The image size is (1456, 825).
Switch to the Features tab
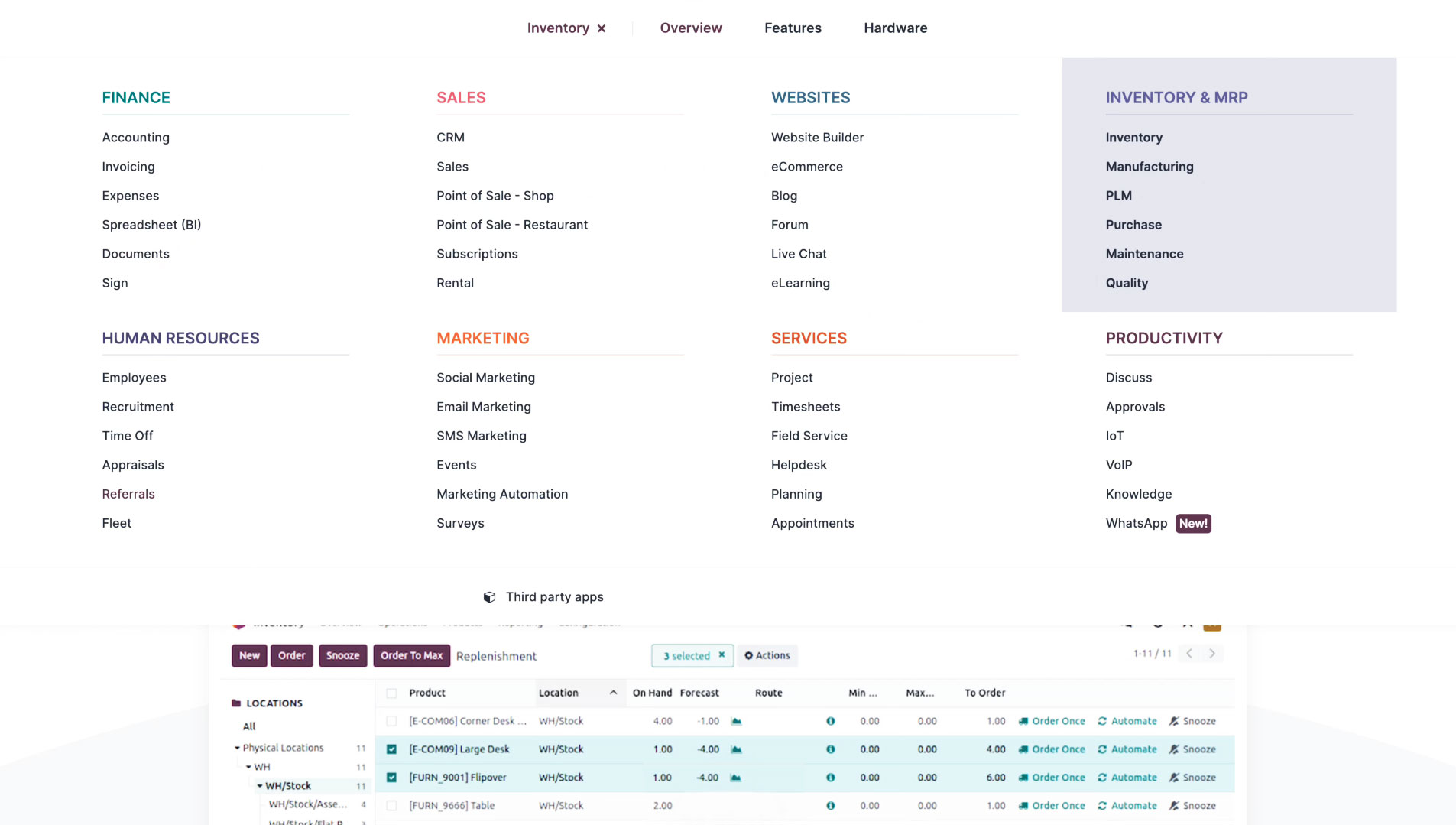point(793,28)
